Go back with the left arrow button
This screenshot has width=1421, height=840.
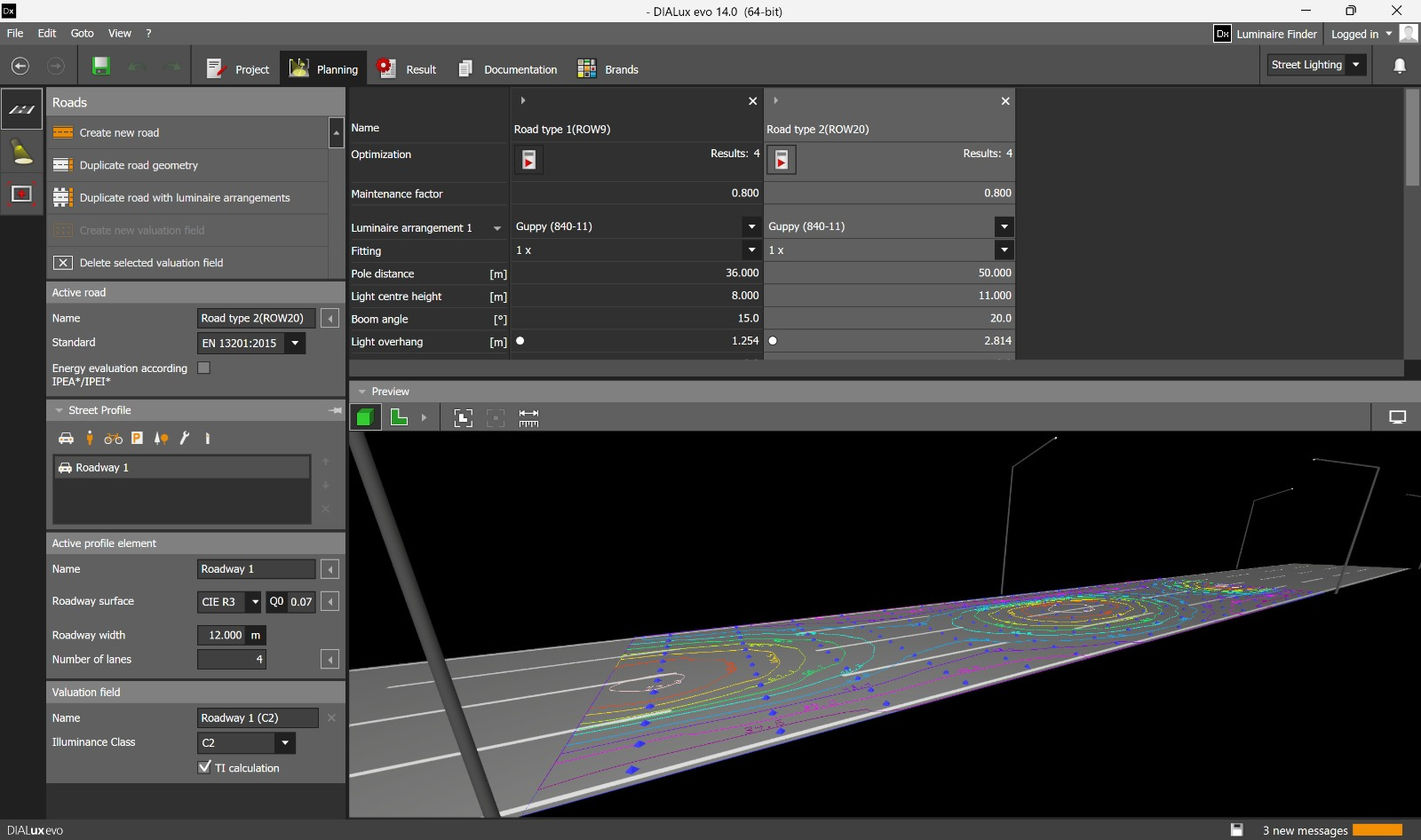click(20, 67)
